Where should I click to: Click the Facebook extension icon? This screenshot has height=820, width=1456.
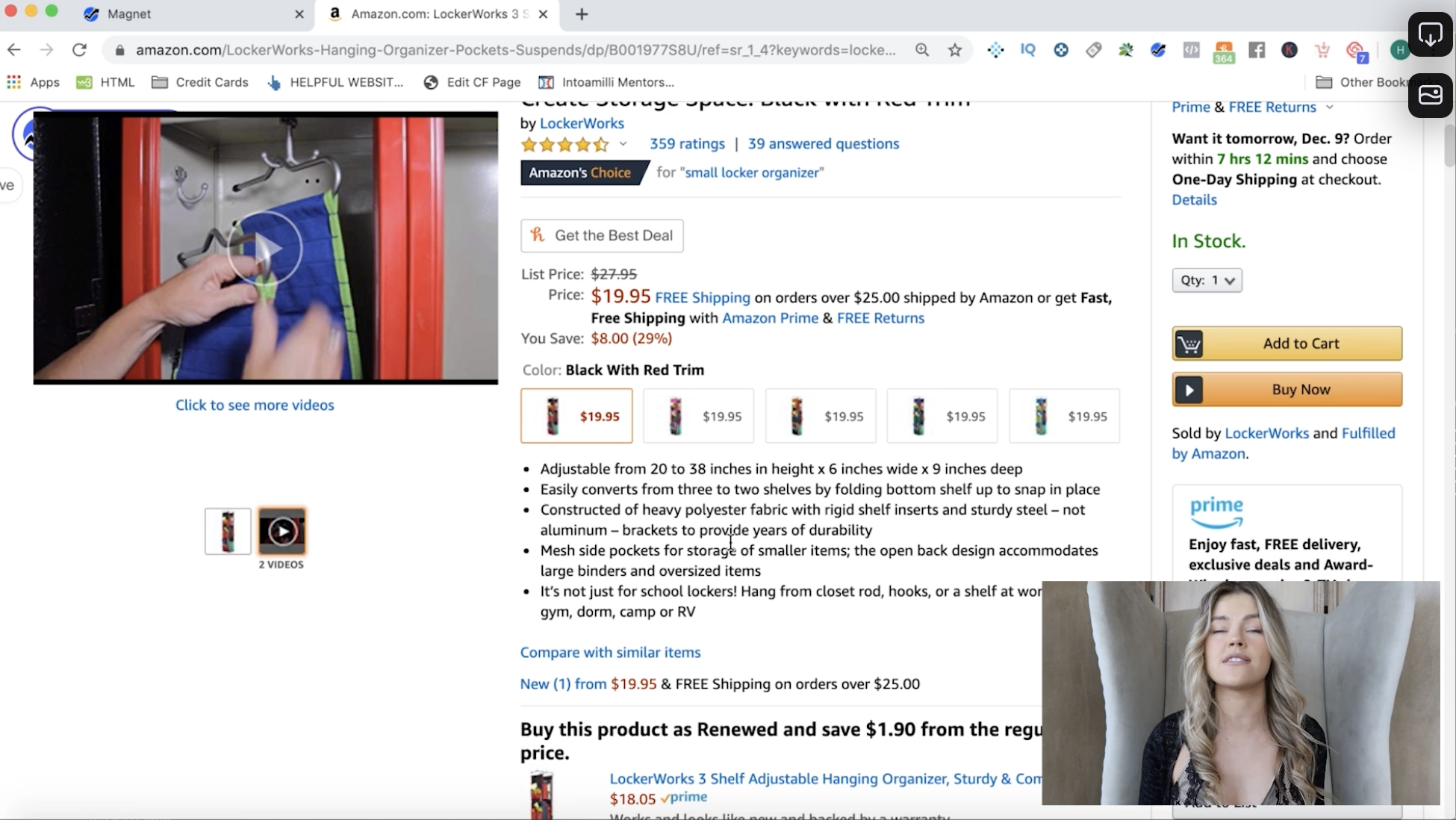1257,50
